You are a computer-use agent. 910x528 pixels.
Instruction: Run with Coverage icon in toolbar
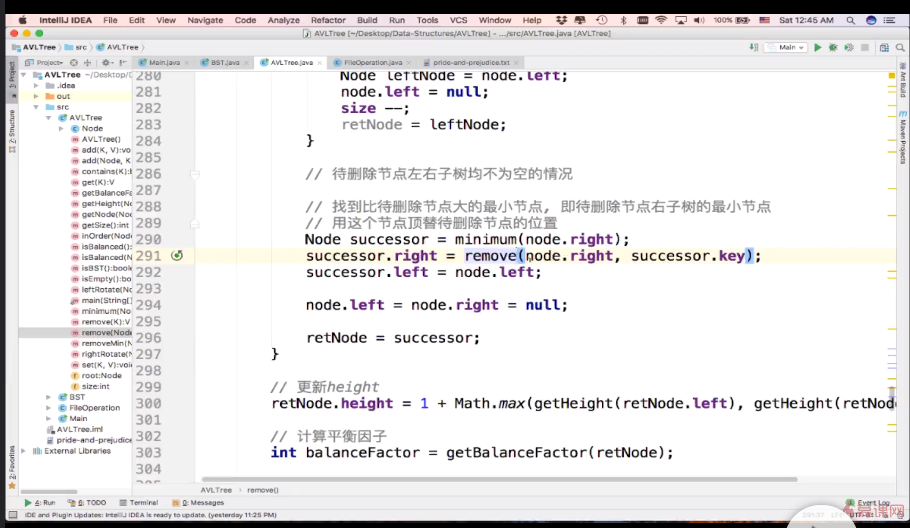[x=849, y=48]
